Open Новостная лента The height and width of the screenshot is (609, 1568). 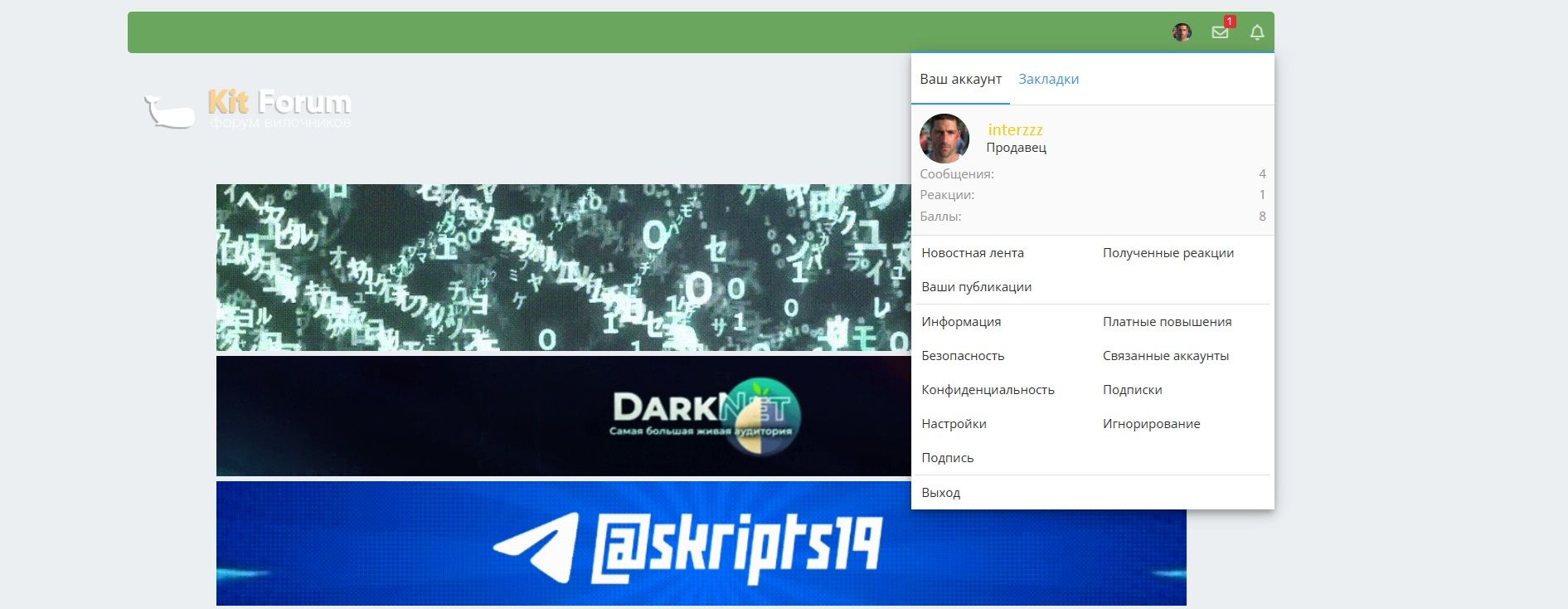973,253
